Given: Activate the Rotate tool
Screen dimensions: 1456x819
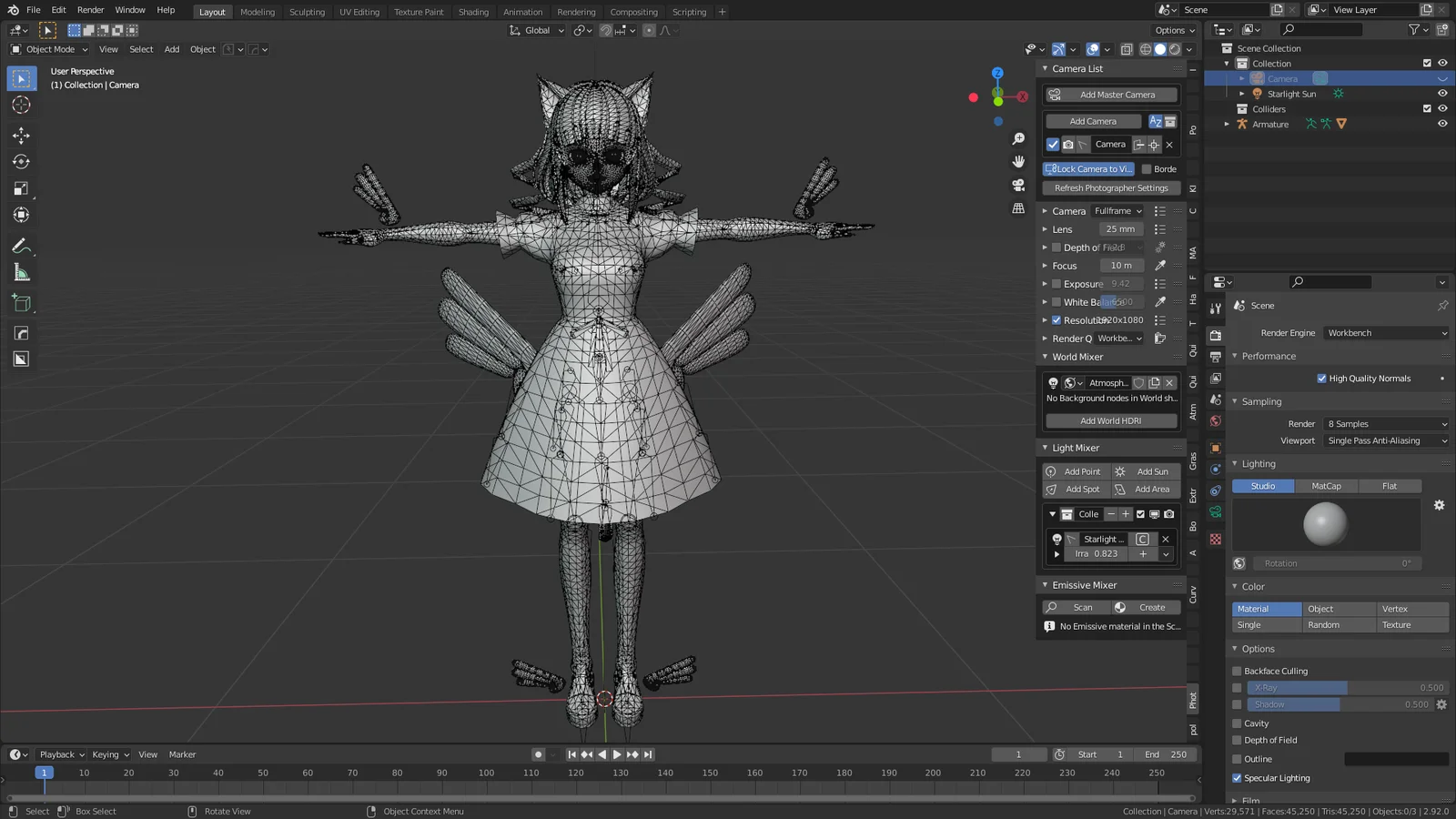Looking at the screenshot, I should [x=21, y=161].
